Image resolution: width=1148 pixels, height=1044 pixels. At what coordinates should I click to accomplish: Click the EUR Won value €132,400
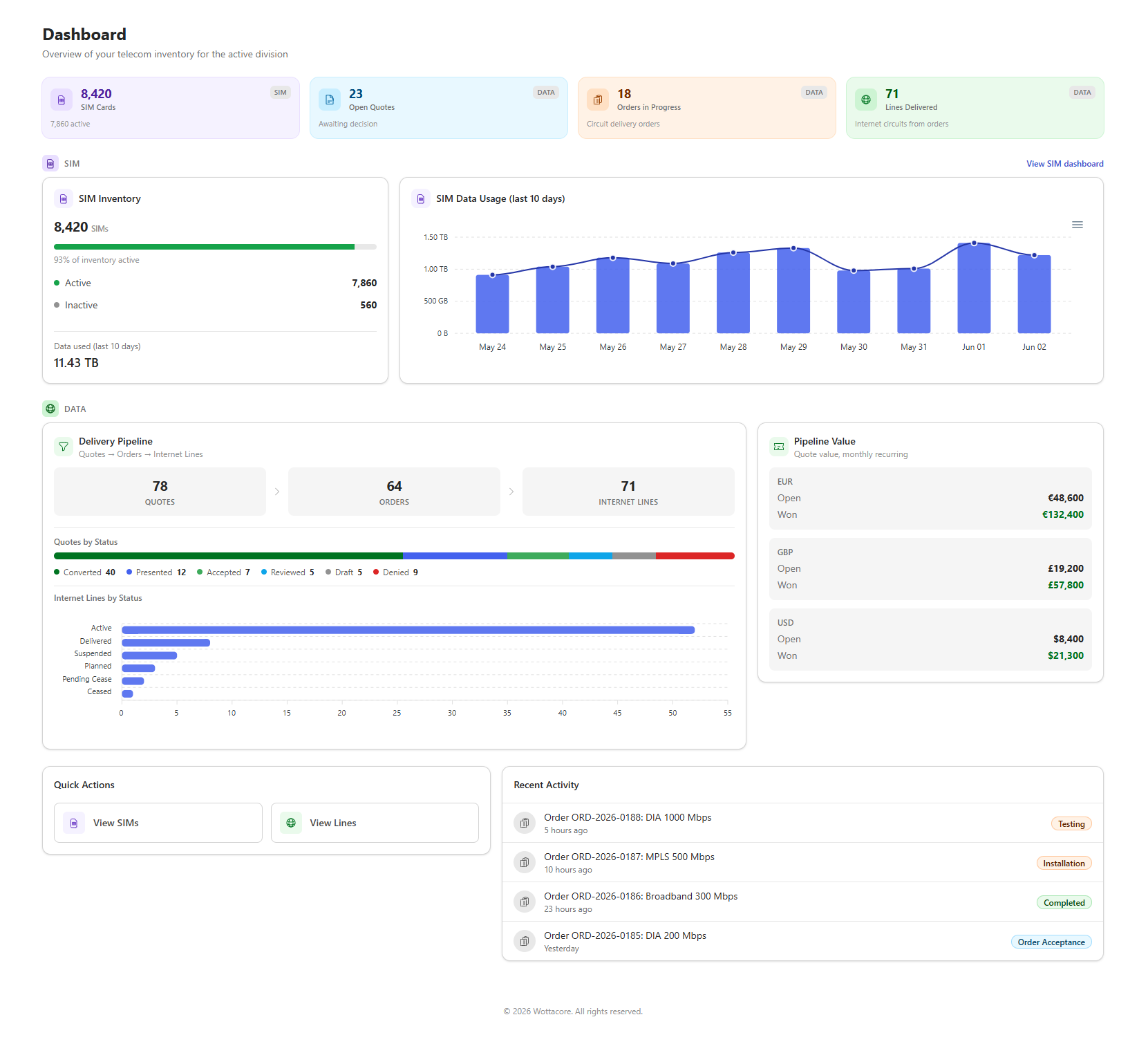click(1063, 514)
